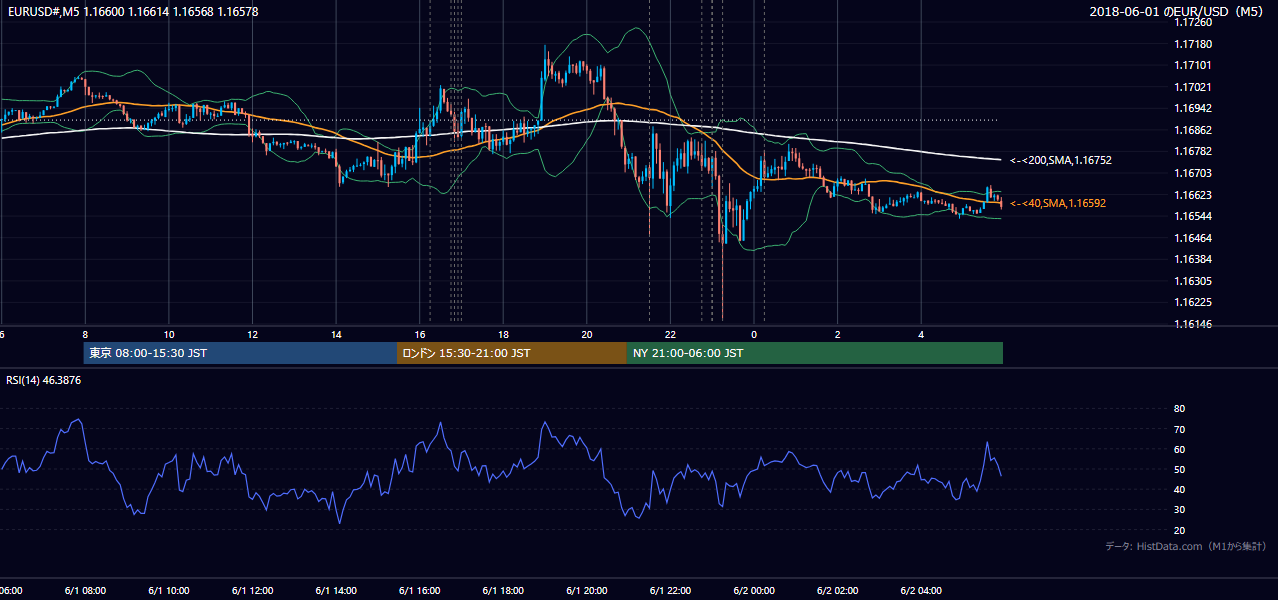Click the 1.16782 price axis label

(1194, 152)
